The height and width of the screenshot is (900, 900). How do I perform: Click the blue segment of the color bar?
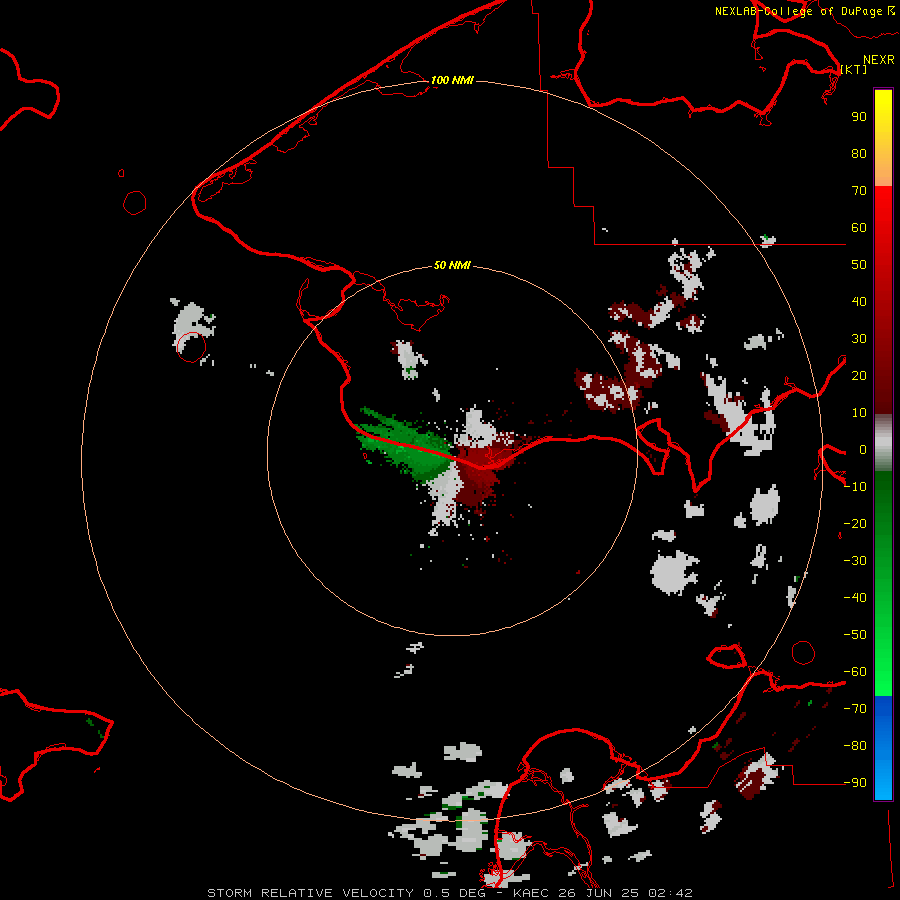coord(883,748)
